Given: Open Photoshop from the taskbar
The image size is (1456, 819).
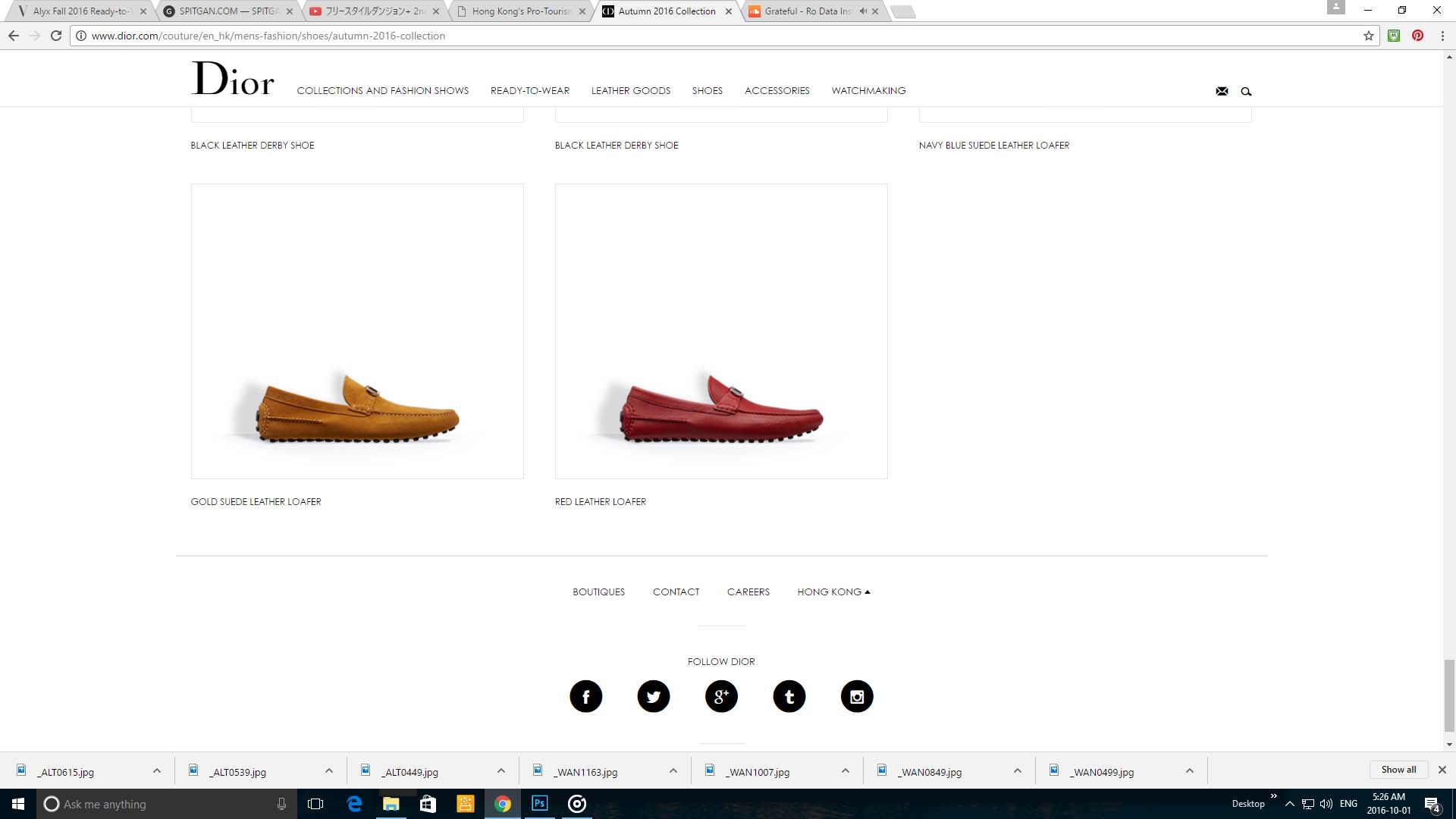Looking at the screenshot, I should (539, 804).
